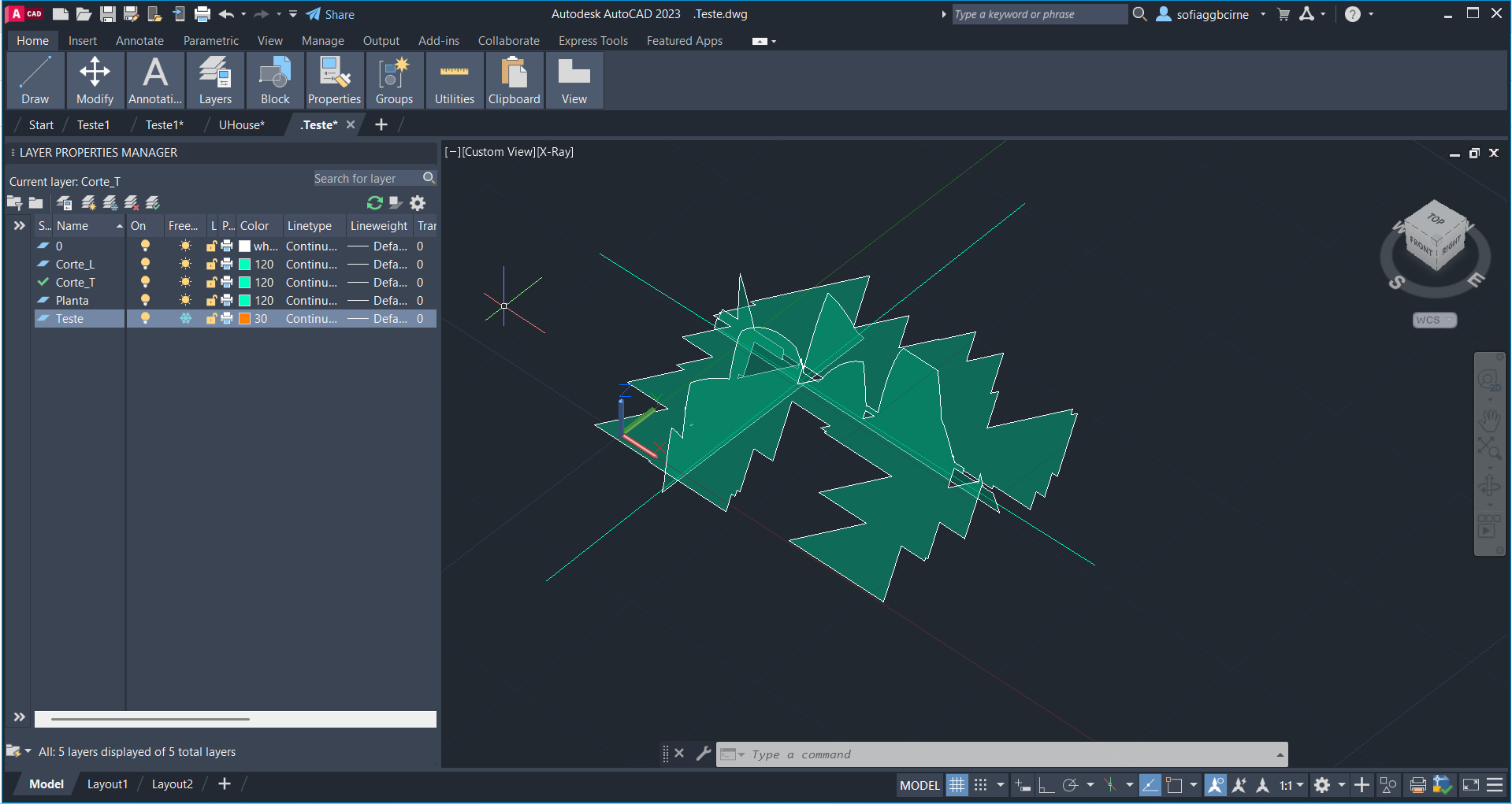Click the orange color swatch of Teste layer
Image resolution: width=1512 pixels, height=804 pixels.
(245, 318)
